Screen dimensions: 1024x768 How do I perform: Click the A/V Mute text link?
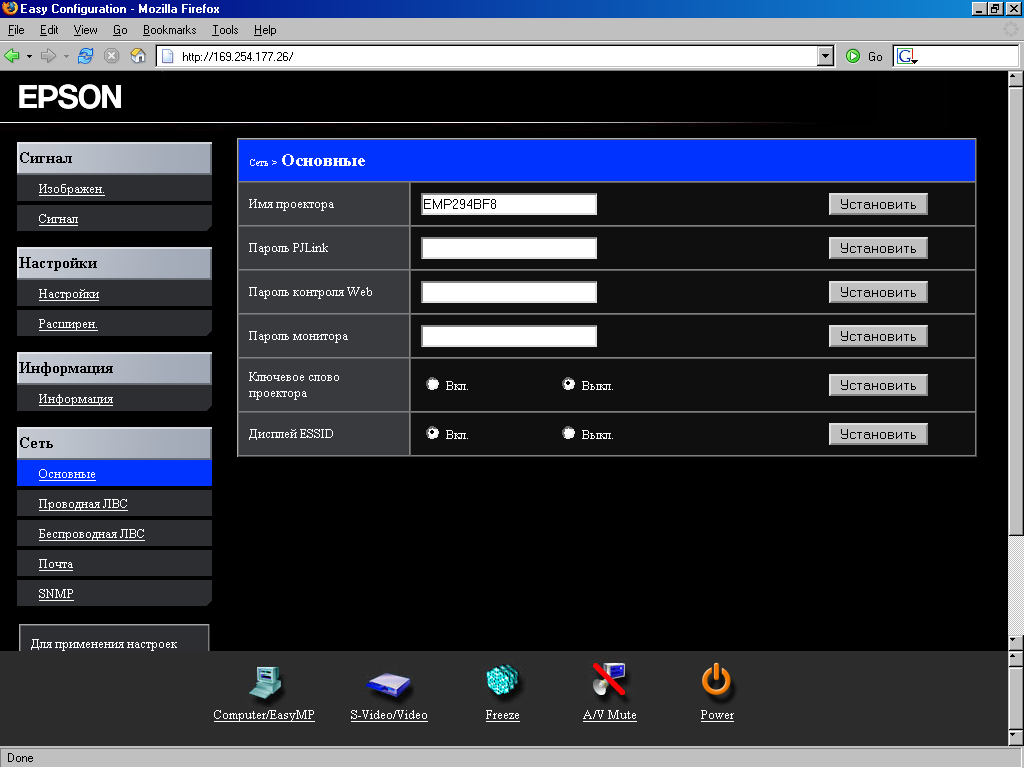click(x=609, y=715)
